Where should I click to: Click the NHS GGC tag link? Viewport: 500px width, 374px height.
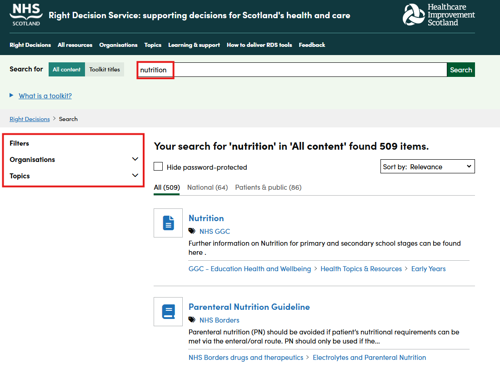215,231
